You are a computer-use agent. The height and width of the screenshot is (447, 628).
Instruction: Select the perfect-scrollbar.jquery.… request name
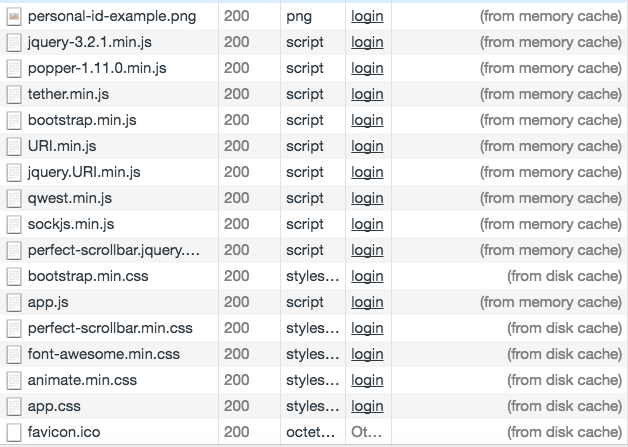114,251
